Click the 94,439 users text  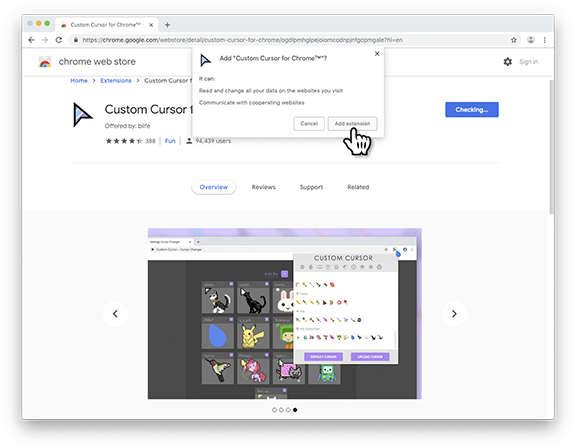pos(213,141)
